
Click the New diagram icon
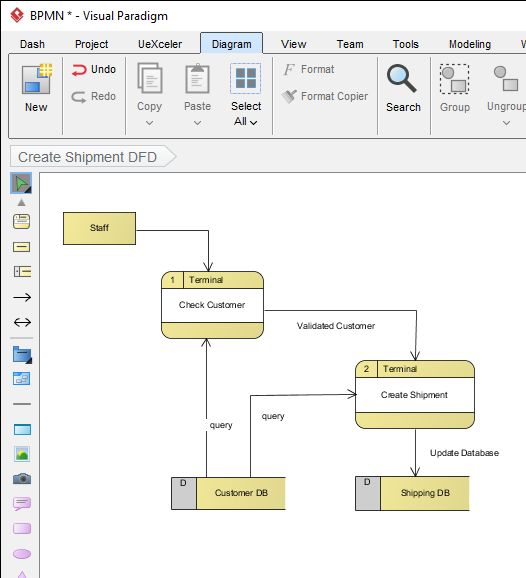pos(36,79)
